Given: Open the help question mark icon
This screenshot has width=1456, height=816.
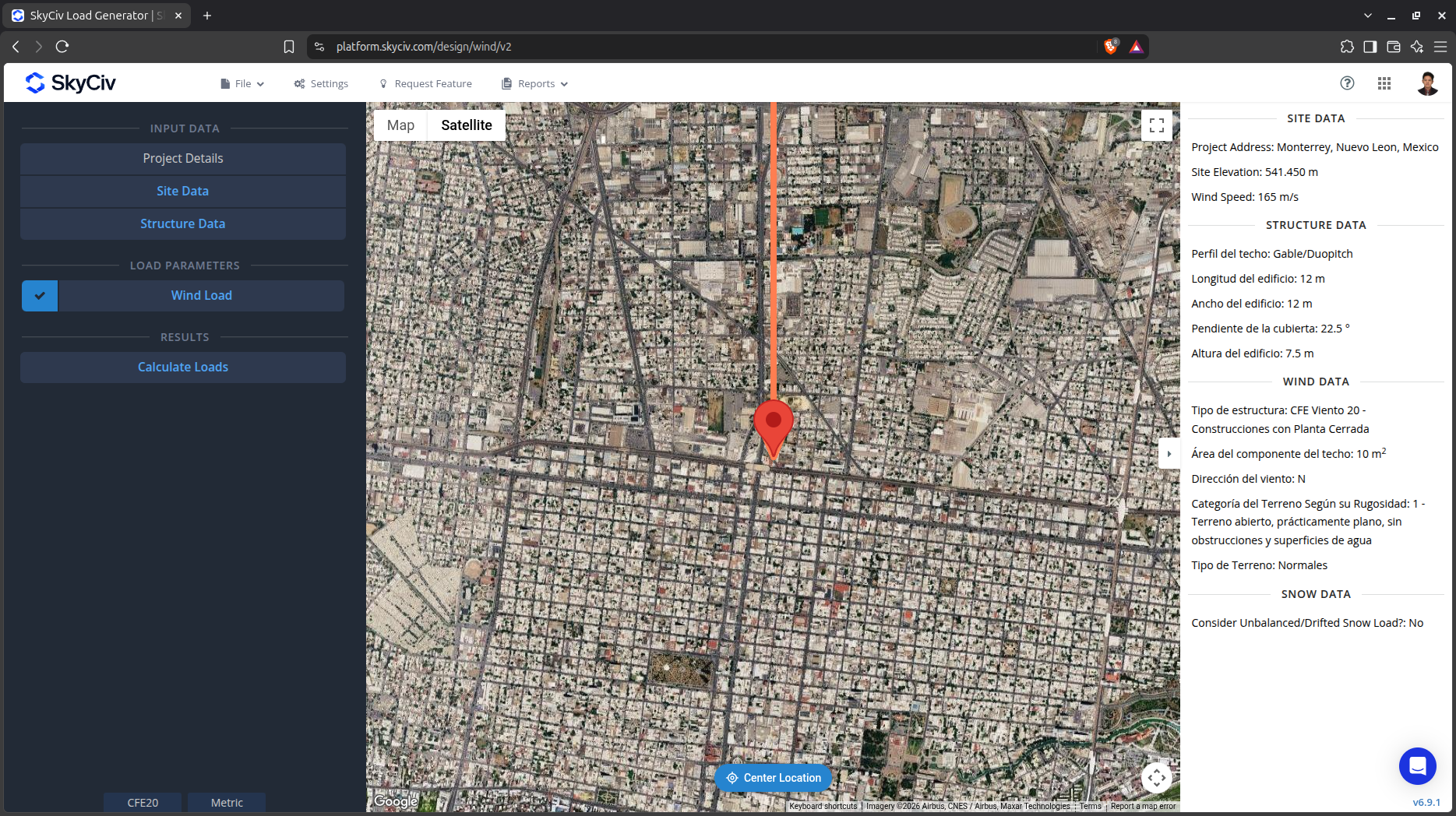Looking at the screenshot, I should point(1347,83).
